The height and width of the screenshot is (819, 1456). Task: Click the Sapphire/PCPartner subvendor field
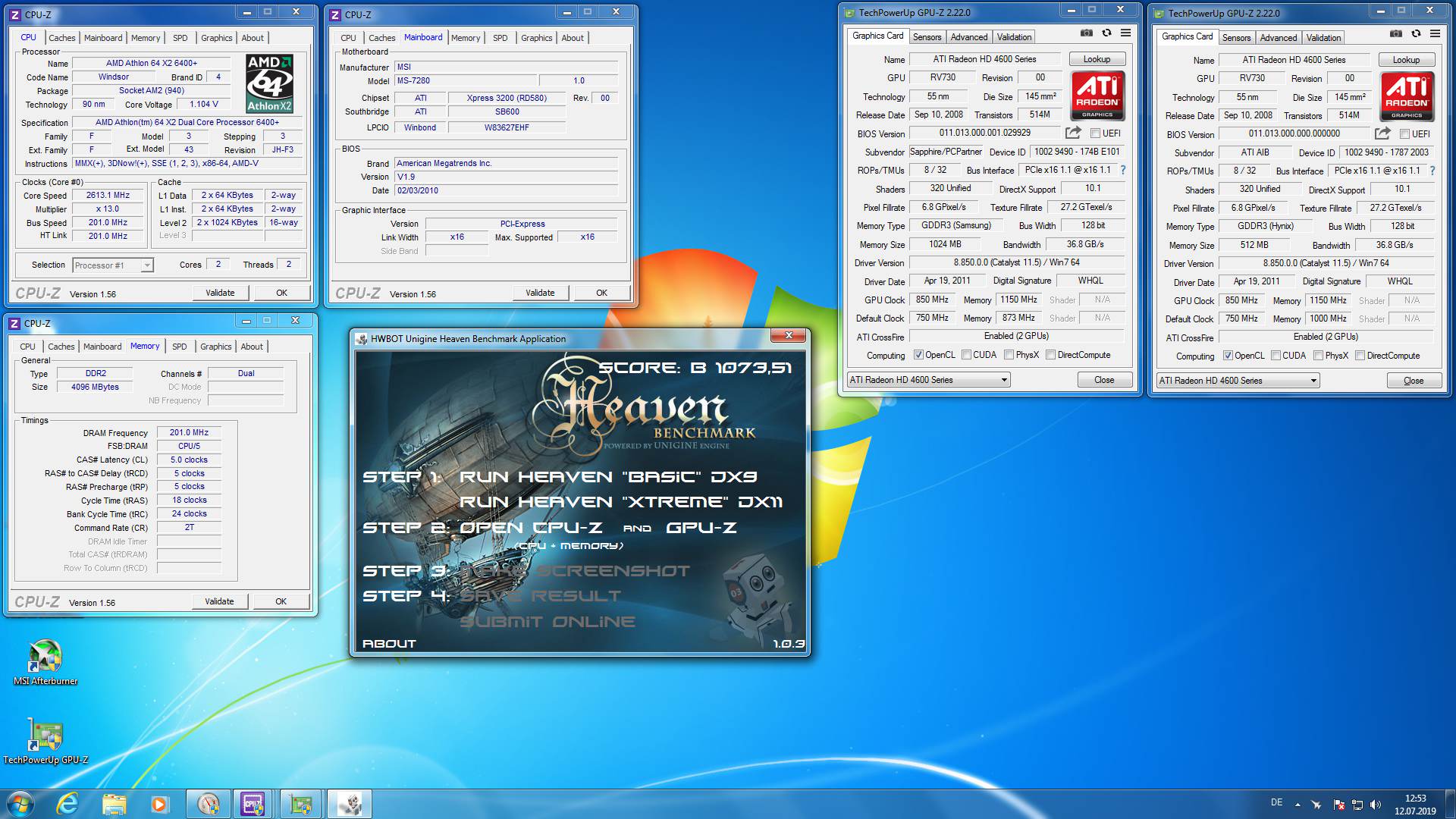coord(946,152)
